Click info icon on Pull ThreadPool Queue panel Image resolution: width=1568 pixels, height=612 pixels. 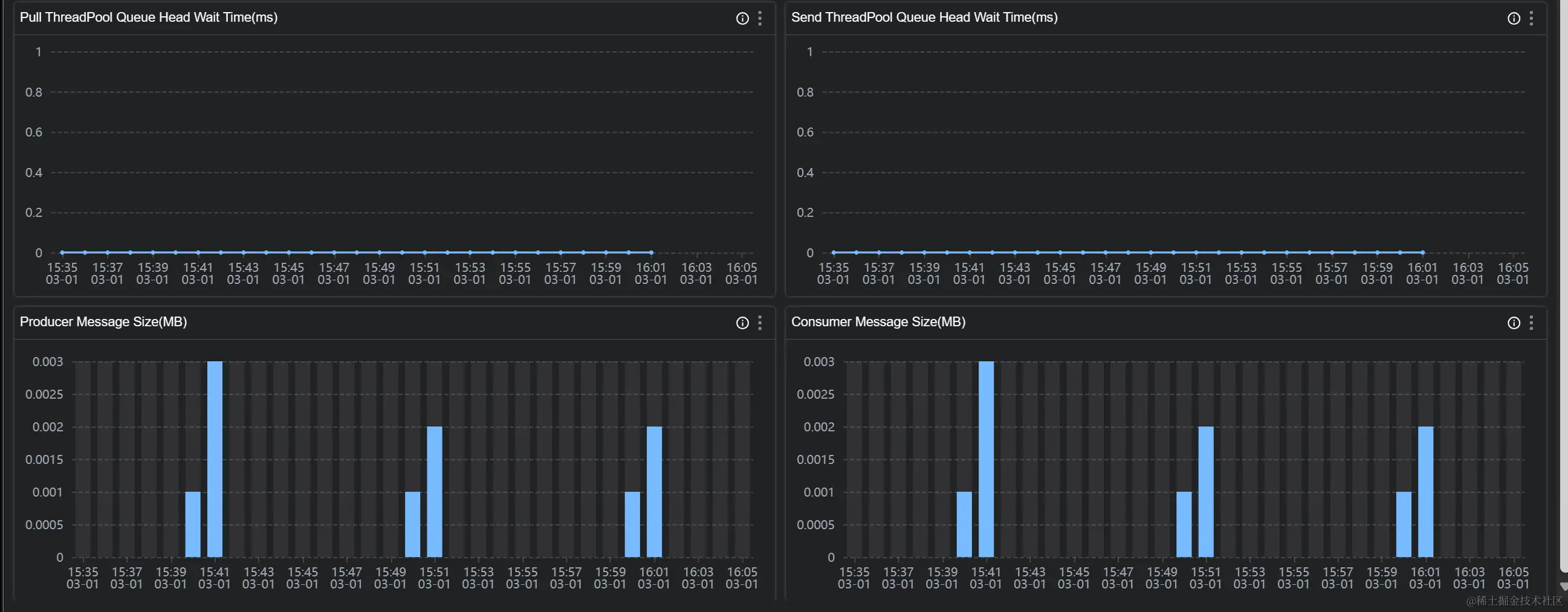742,18
